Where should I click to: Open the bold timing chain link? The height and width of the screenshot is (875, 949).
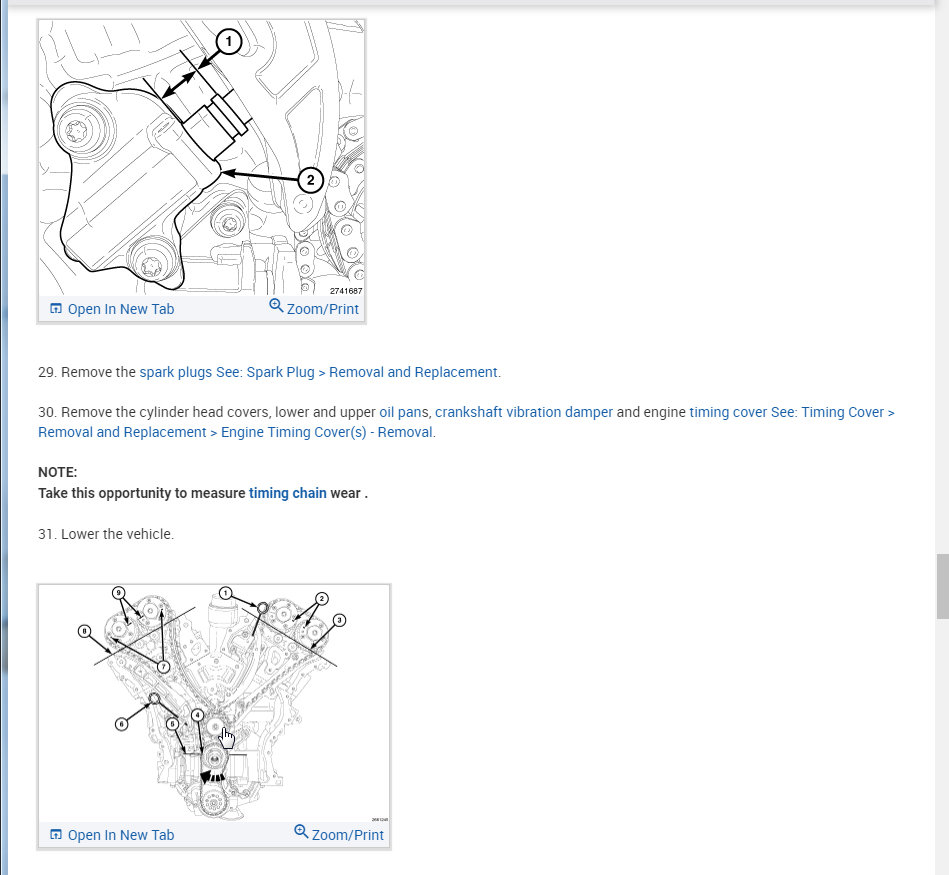point(287,493)
